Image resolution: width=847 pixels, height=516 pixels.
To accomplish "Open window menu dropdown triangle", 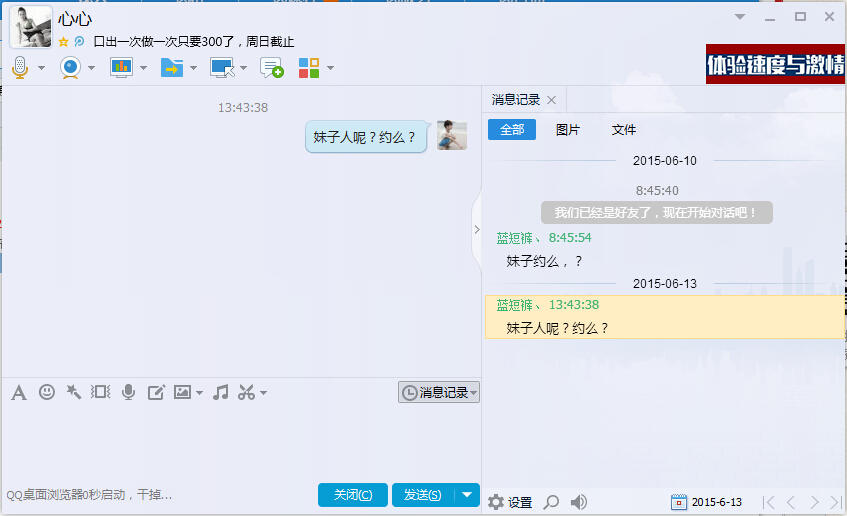I will 740,17.
